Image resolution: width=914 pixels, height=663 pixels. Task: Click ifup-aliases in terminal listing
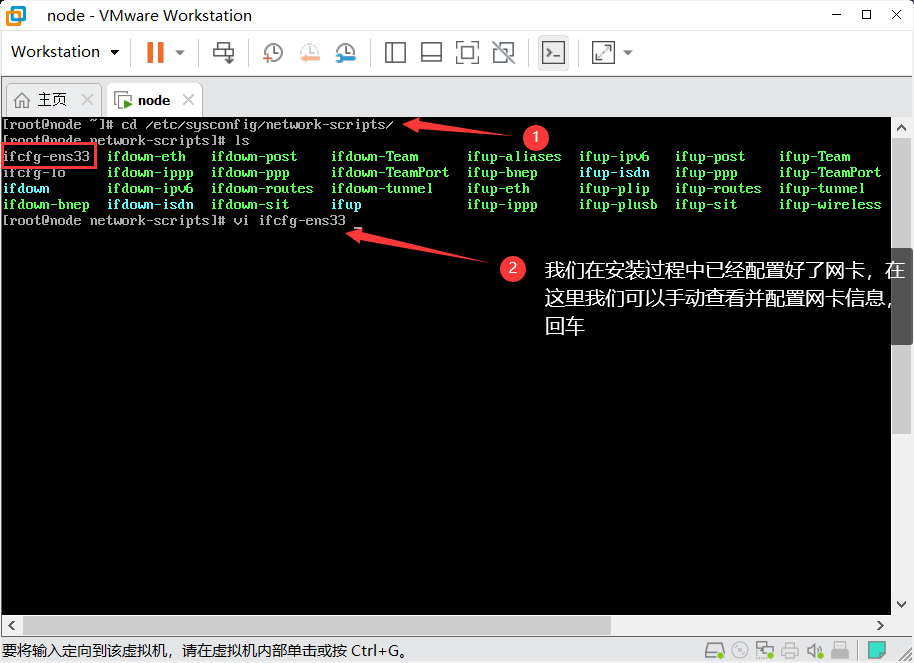514,156
